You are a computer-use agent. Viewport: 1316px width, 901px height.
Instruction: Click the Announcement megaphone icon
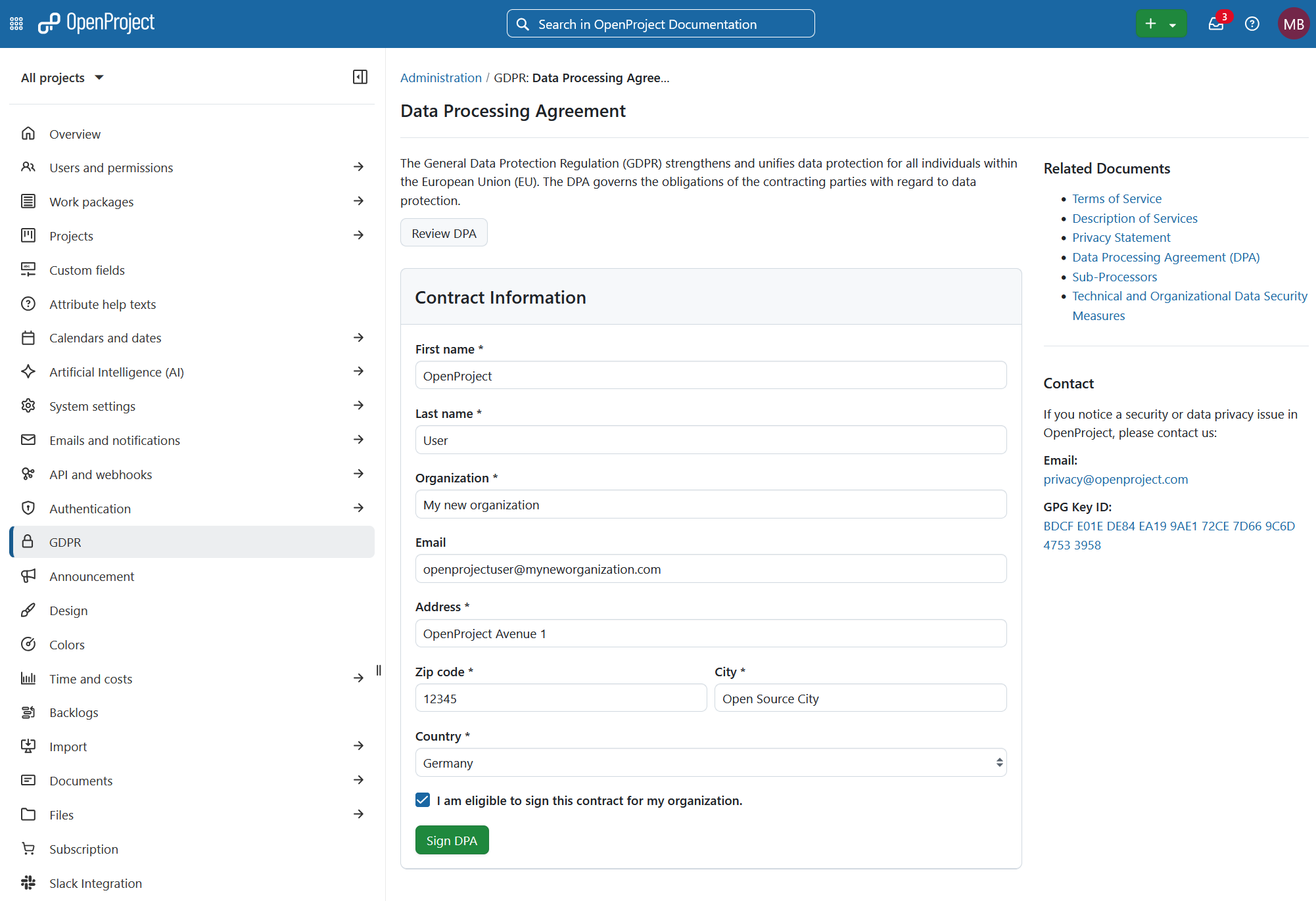click(28, 576)
